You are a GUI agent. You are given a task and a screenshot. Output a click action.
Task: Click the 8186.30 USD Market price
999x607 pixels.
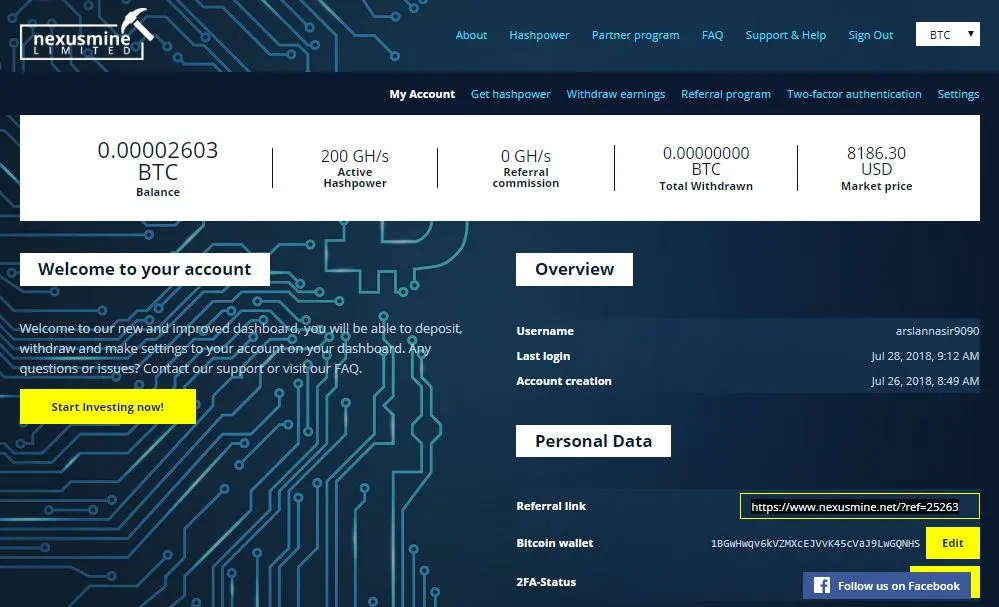(876, 161)
